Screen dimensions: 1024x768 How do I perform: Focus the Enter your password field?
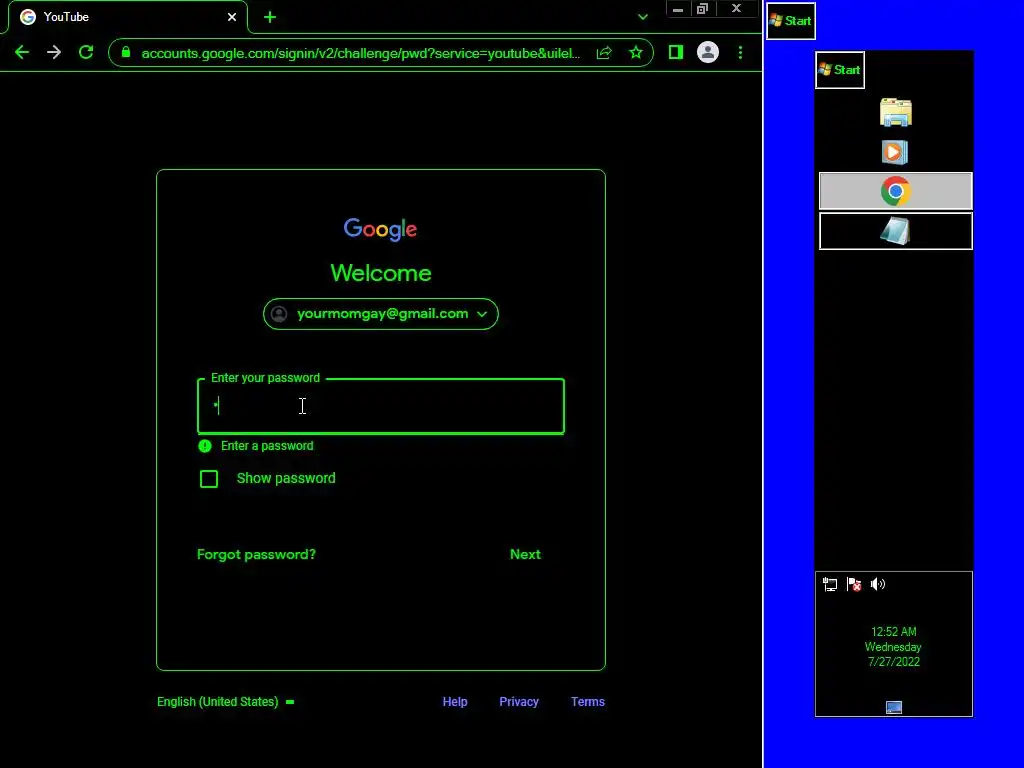click(381, 406)
